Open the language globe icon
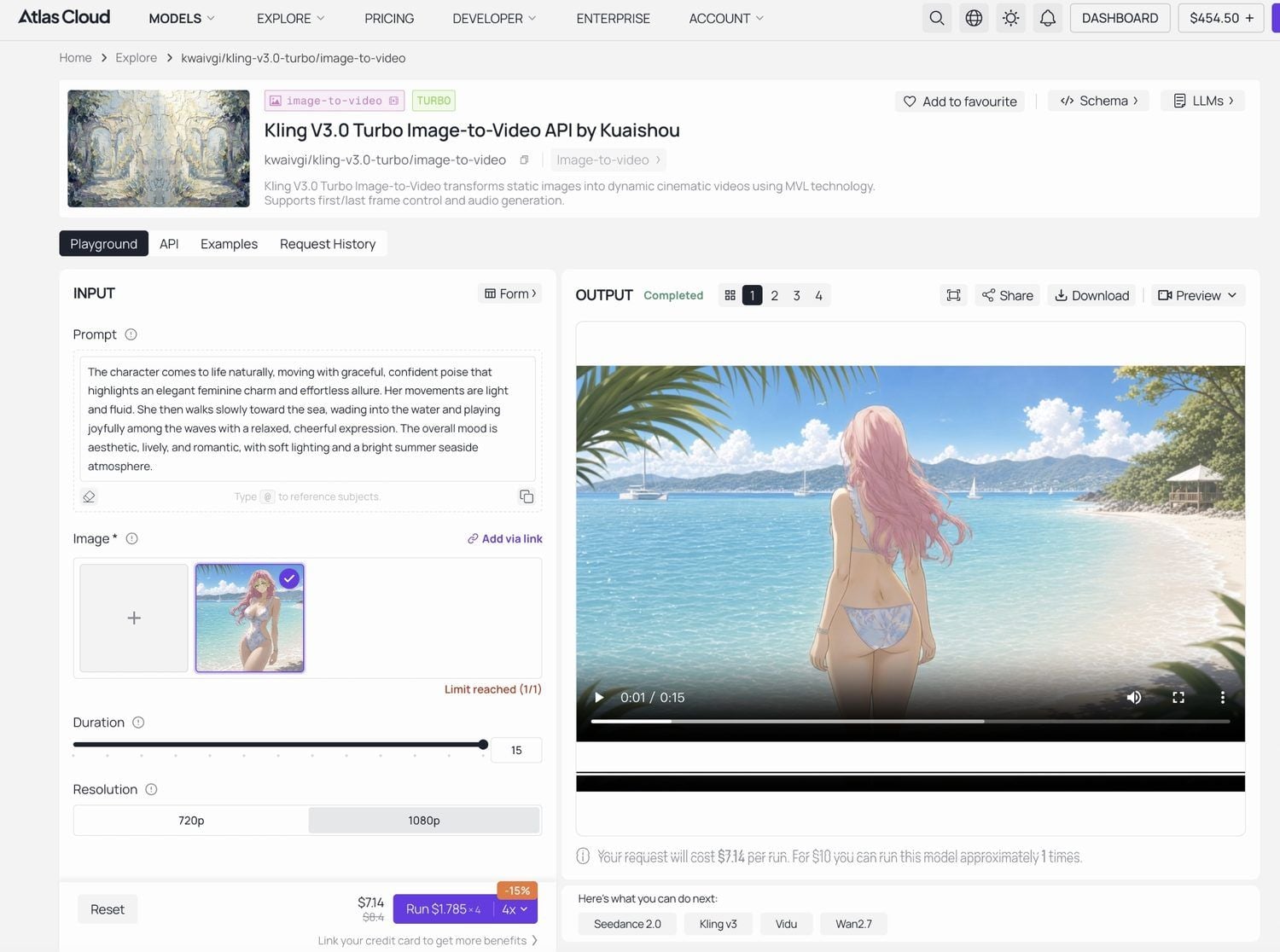 pos(974,18)
